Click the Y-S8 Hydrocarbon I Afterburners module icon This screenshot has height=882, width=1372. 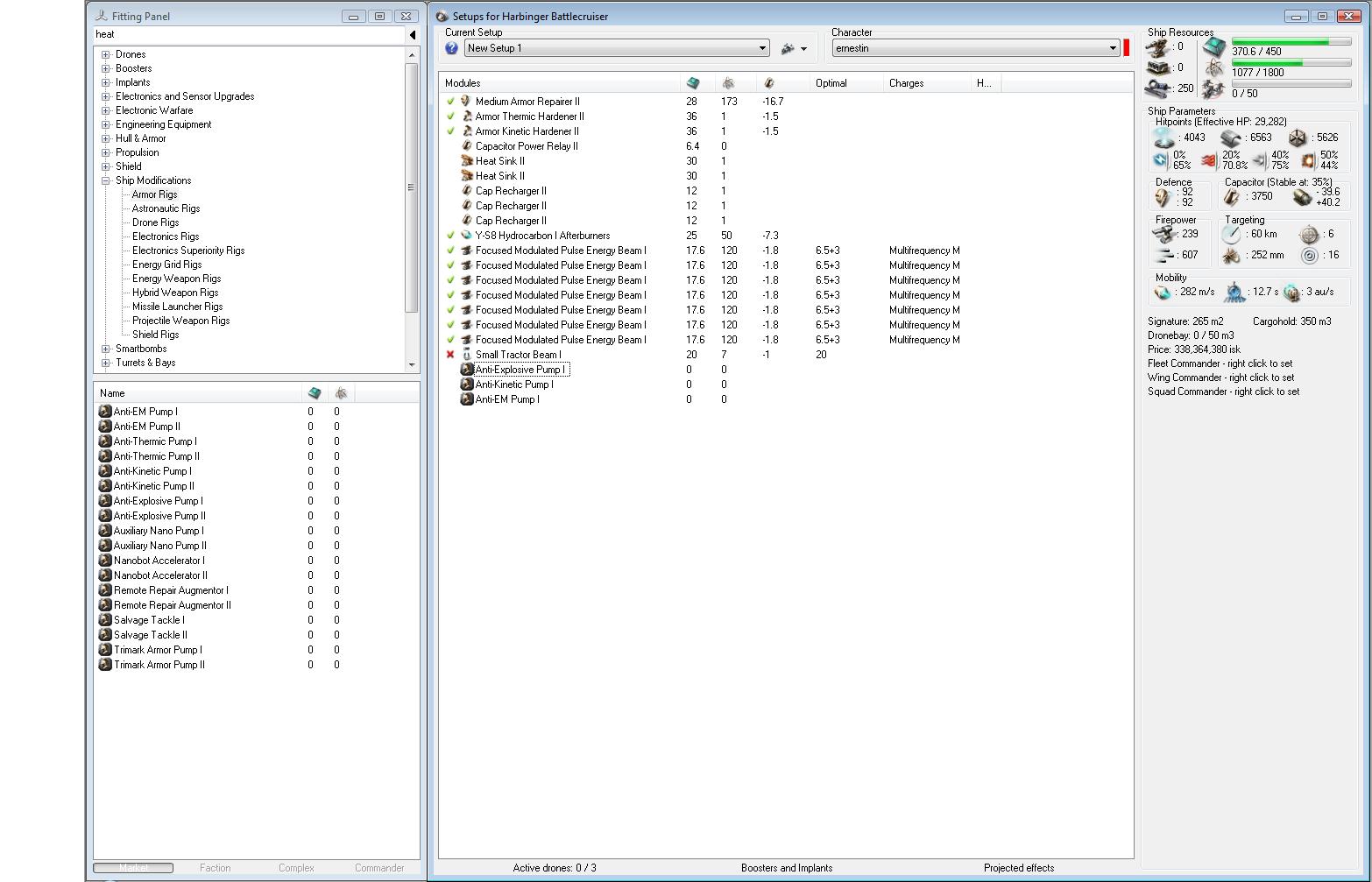coord(467,236)
